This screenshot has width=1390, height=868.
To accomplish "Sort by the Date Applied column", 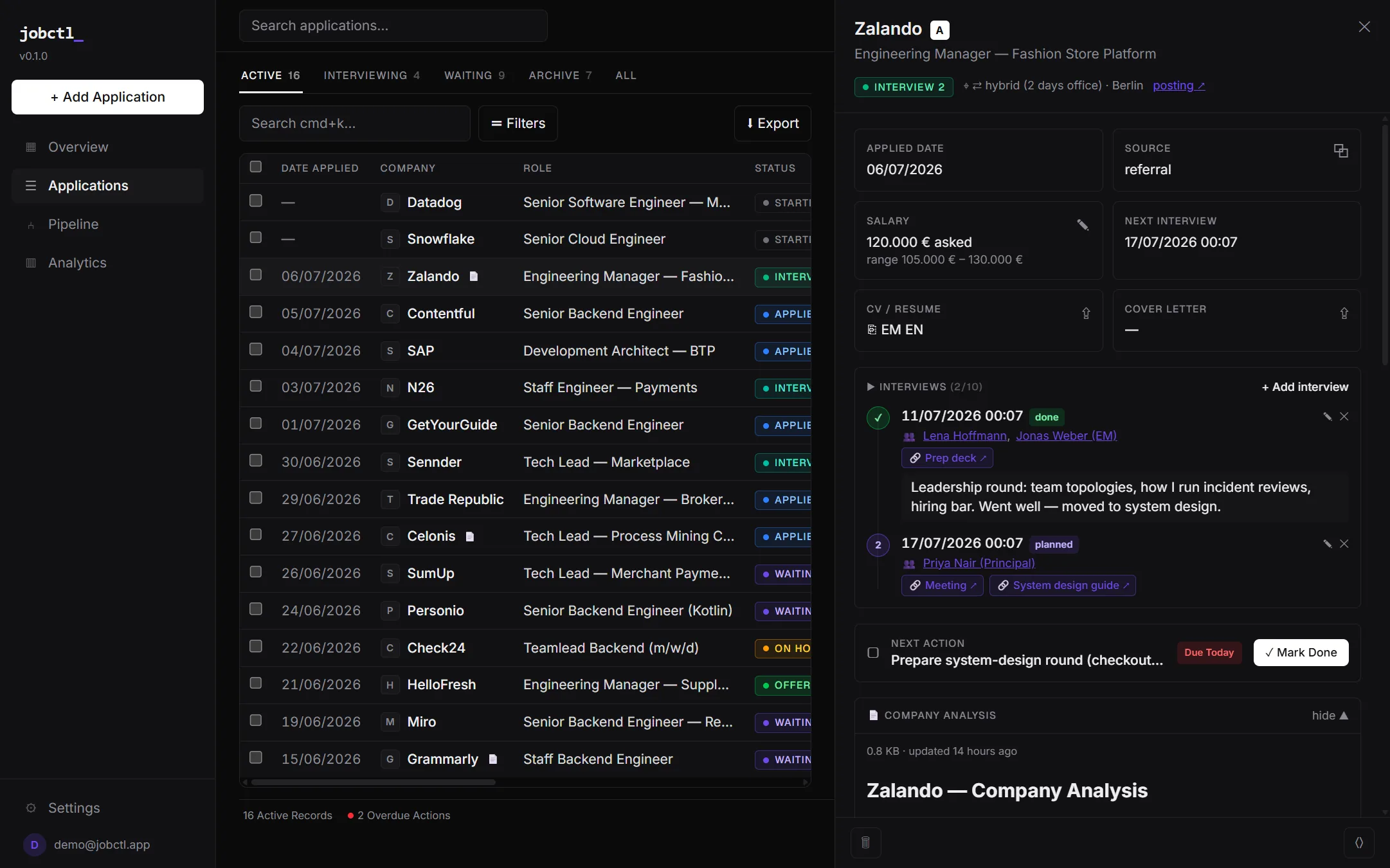I will click(320, 168).
